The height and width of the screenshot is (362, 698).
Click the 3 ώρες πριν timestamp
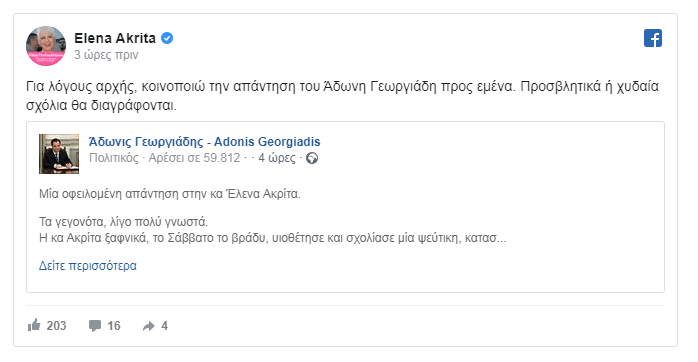[x=106, y=55]
